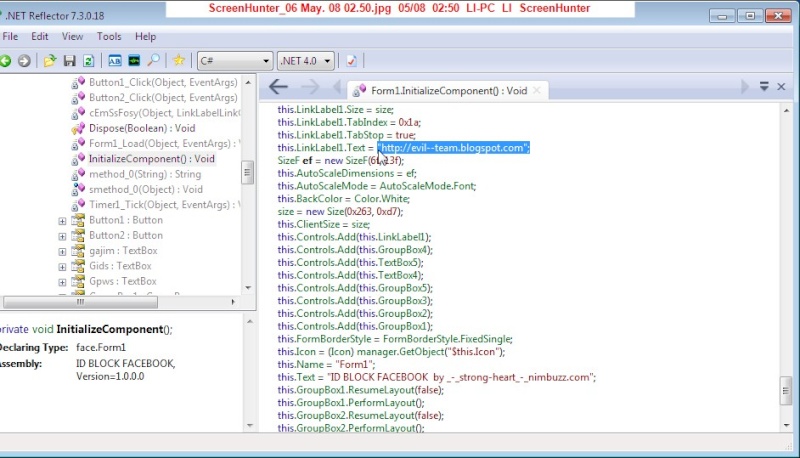This screenshot has width=800, height=458.
Task: Expand the Button2 : Button node
Action: click(62, 236)
